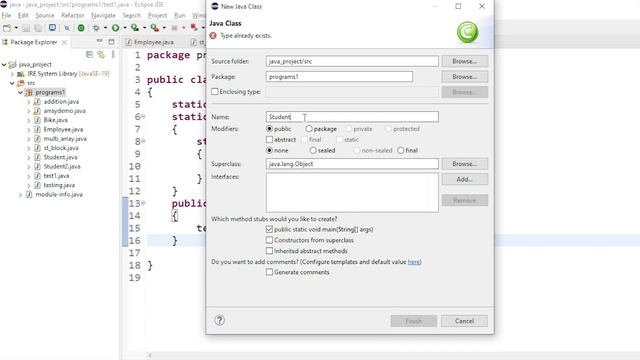
Task: Tick the Enclosing type checkbox
Action: pyautogui.click(x=215, y=92)
